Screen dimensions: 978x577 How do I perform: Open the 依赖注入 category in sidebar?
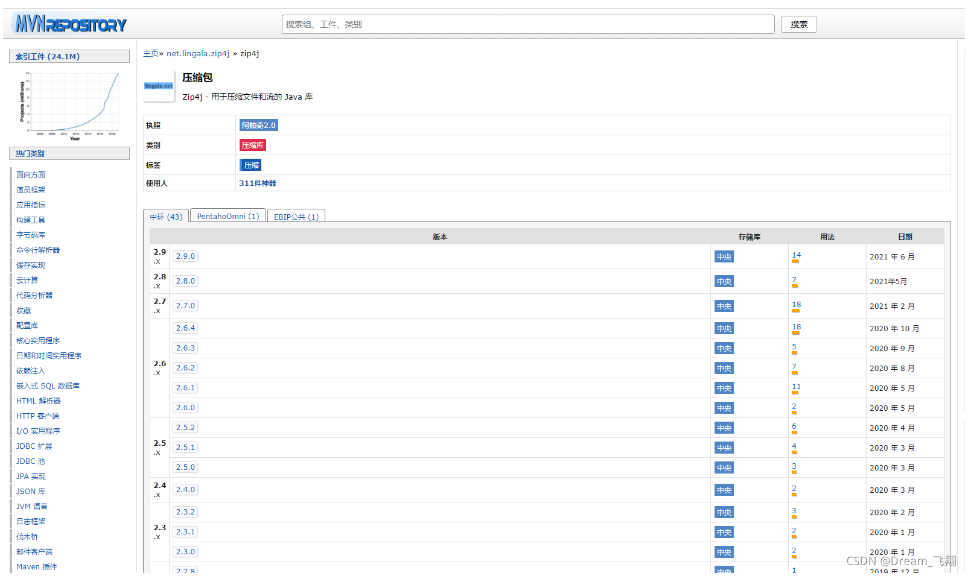click(31, 371)
